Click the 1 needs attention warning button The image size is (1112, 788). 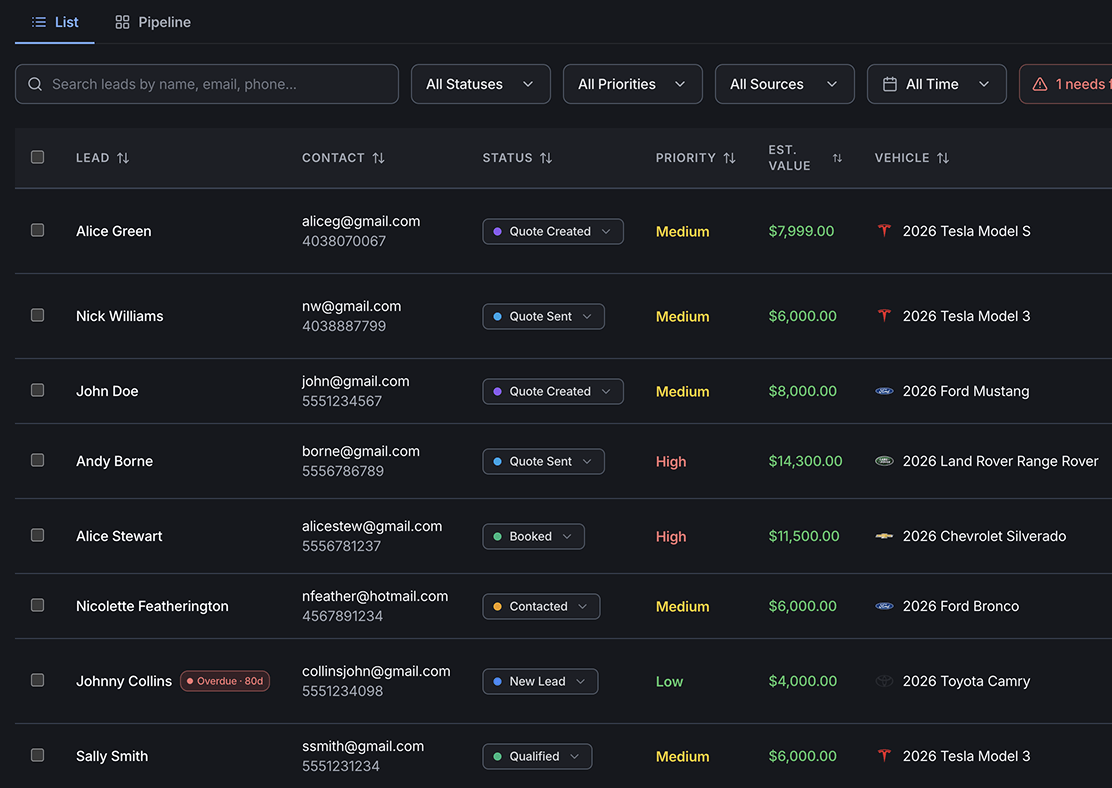1065,84
